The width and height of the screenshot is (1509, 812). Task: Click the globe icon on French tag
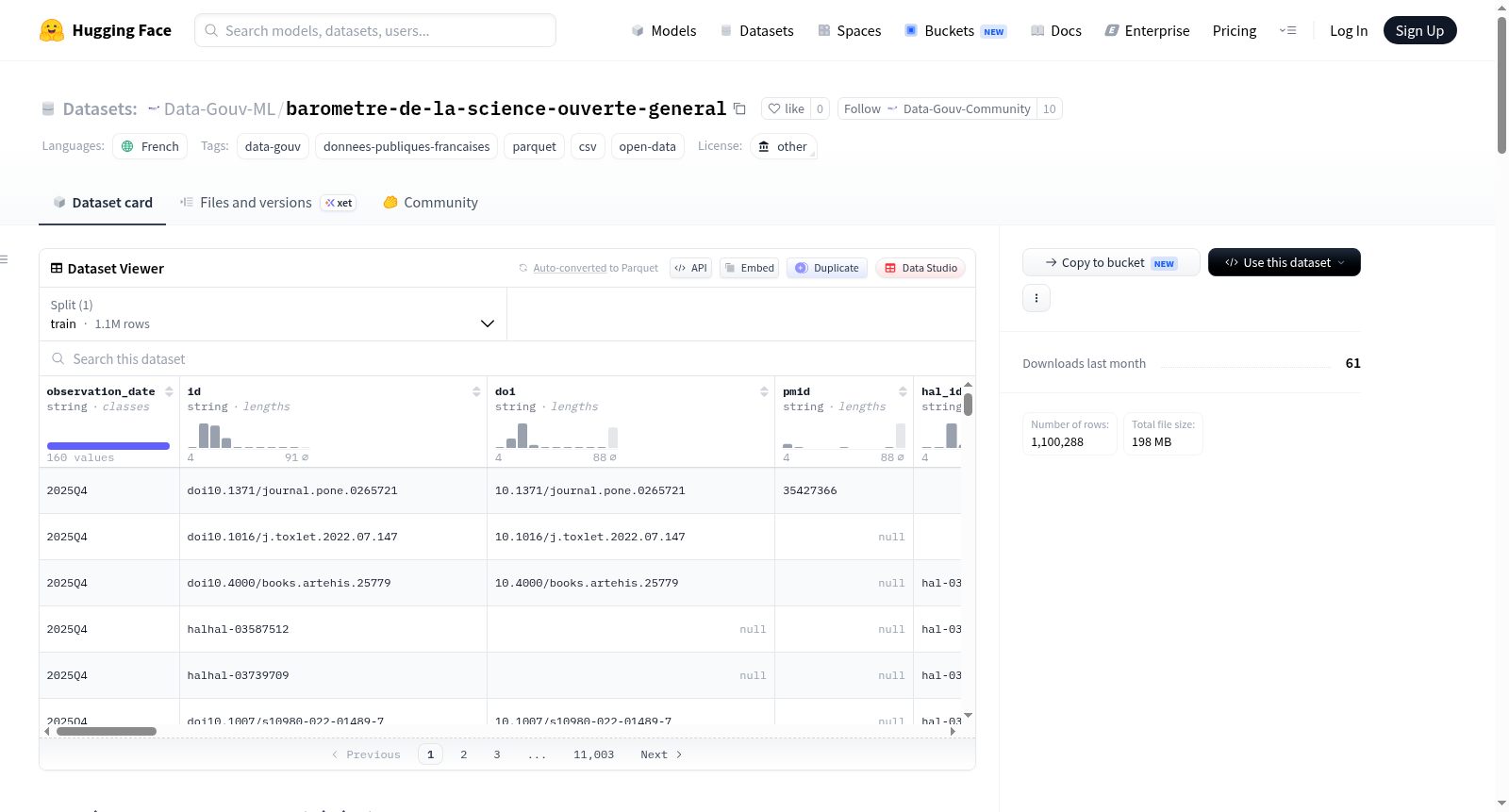click(127, 146)
